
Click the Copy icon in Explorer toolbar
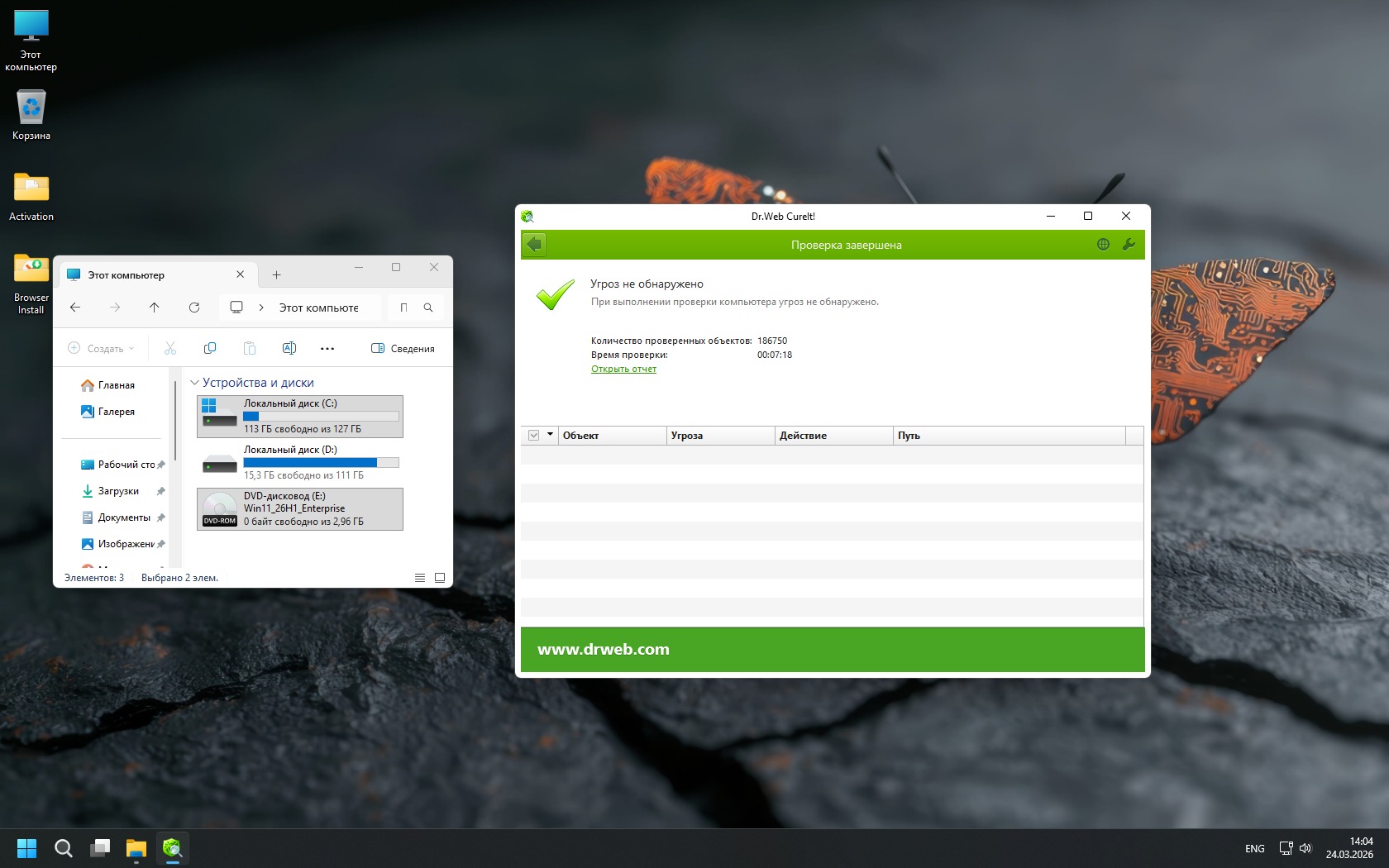(x=210, y=349)
